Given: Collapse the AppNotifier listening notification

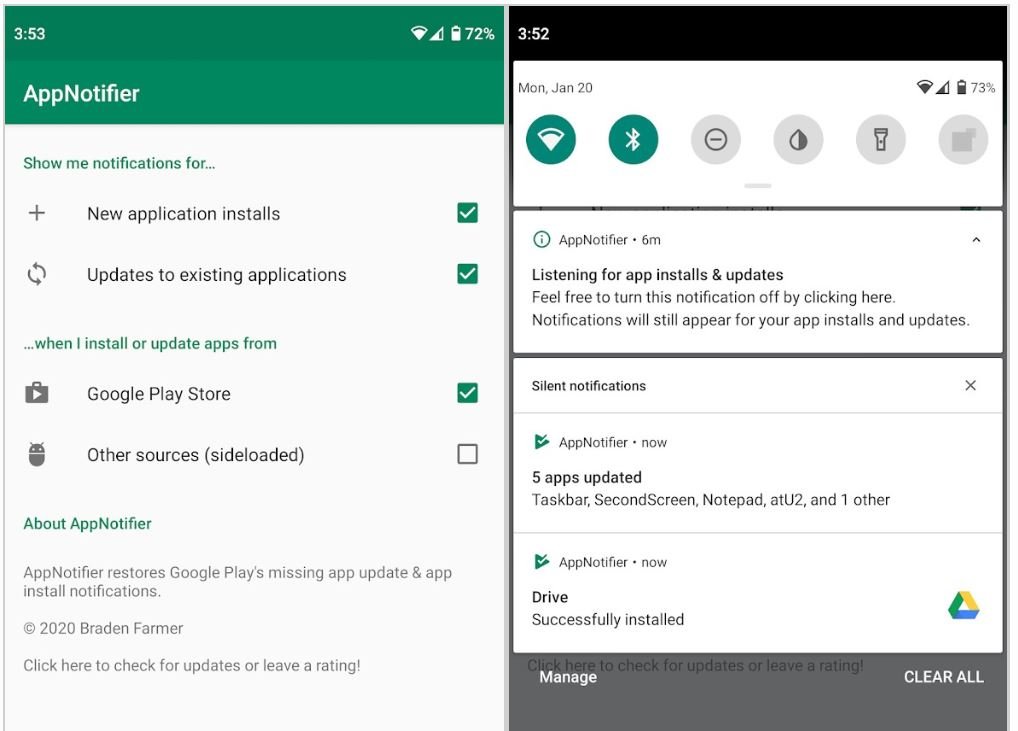Looking at the screenshot, I should tap(976, 240).
